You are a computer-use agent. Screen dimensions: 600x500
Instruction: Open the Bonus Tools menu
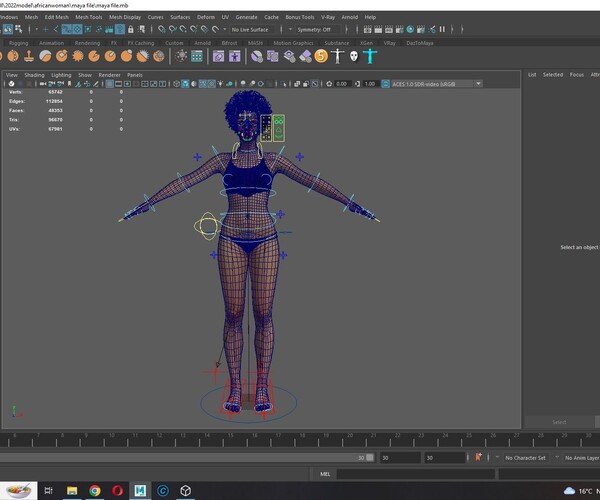(300, 17)
